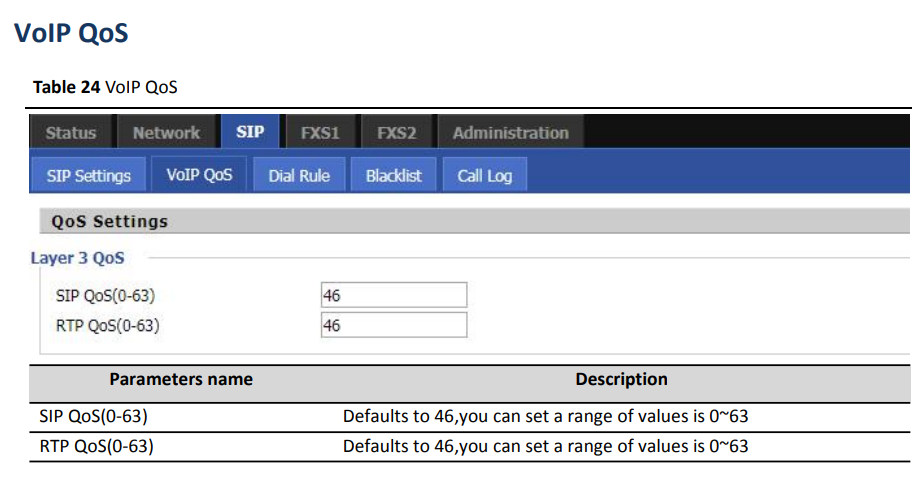The image size is (915, 484).
Task: Select the SIP main tab
Action: tap(250, 131)
